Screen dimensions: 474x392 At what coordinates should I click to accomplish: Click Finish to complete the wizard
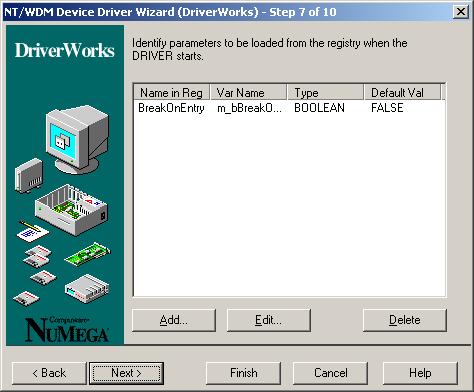(x=243, y=373)
